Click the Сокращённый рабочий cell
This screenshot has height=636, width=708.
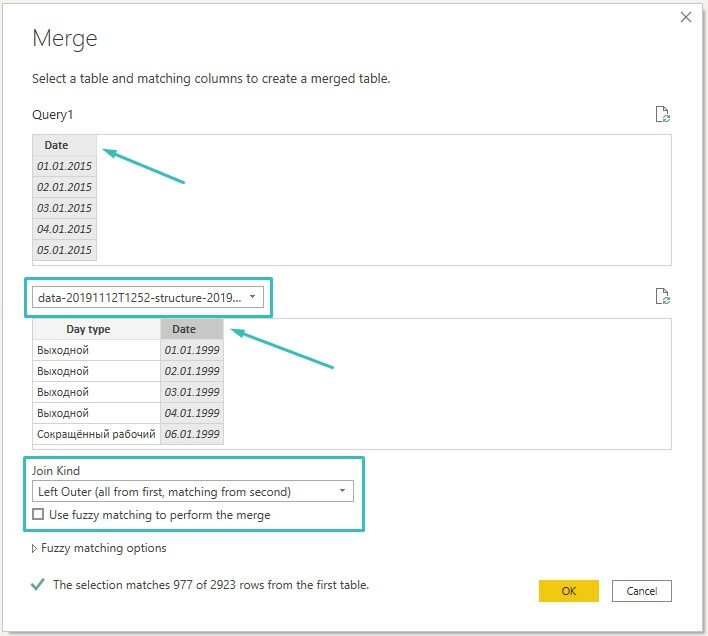97,434
